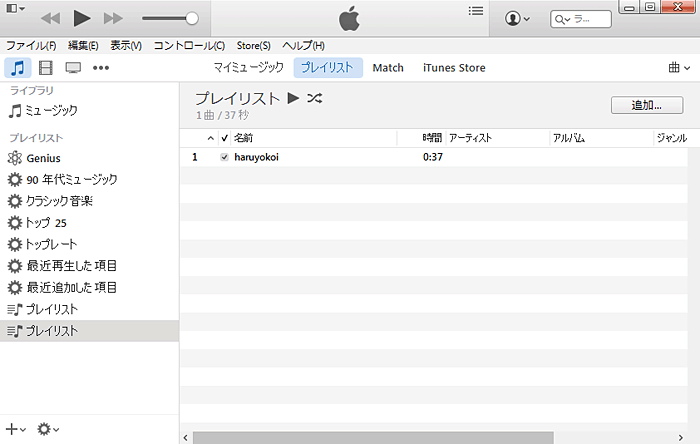Switch to the TV Shows library icon
The height and width of the screenshot is (444, 700).
tap(73, 68)
